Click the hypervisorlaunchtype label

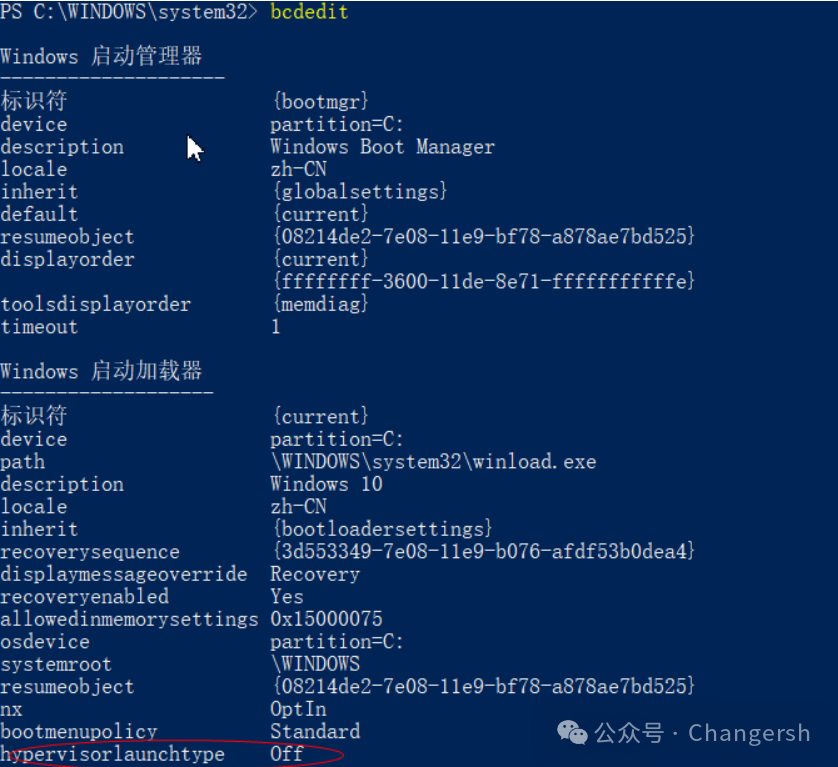(113, 754)
